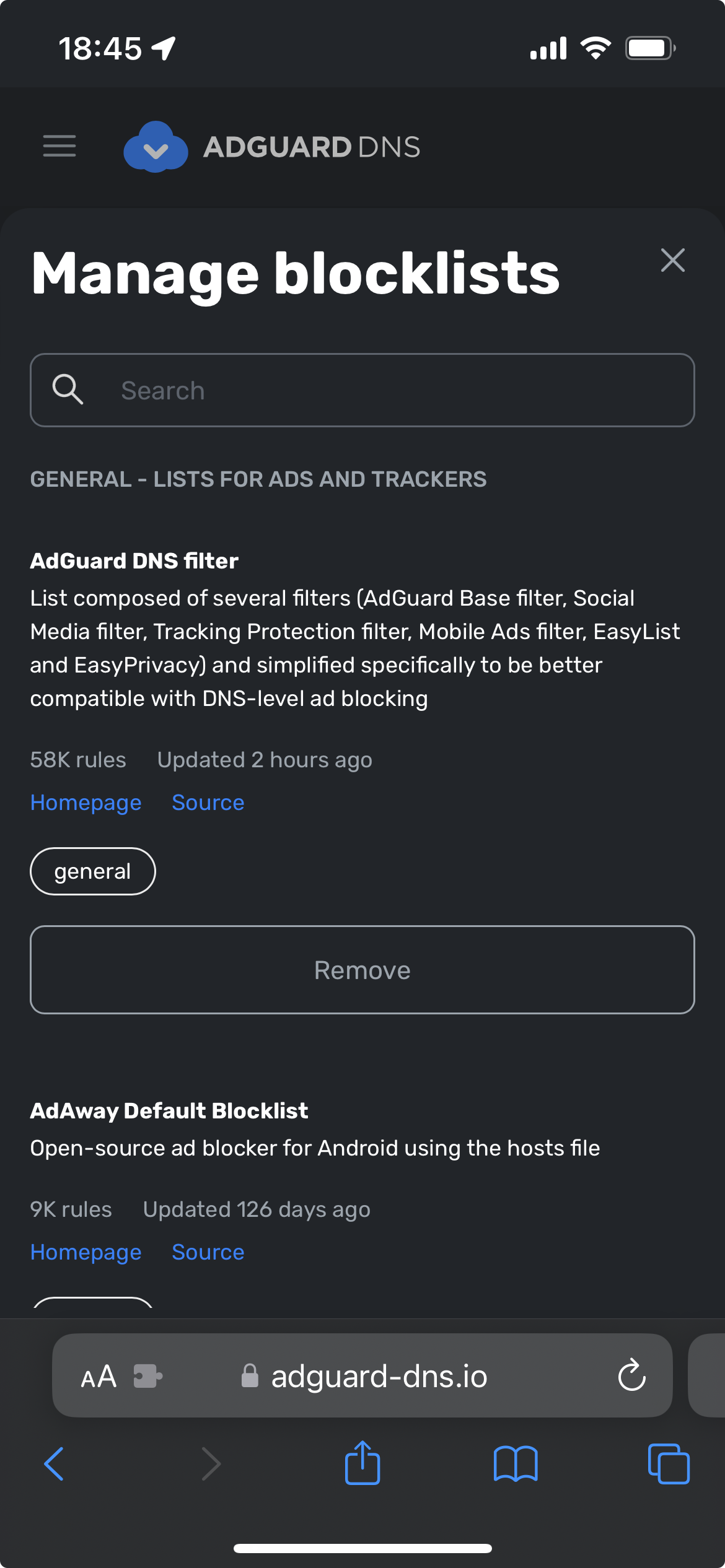The width and height of the screenshot is (725, 1568).
Task: Click the AdGuard DNS cloud logo
Action: click(156, 147)
